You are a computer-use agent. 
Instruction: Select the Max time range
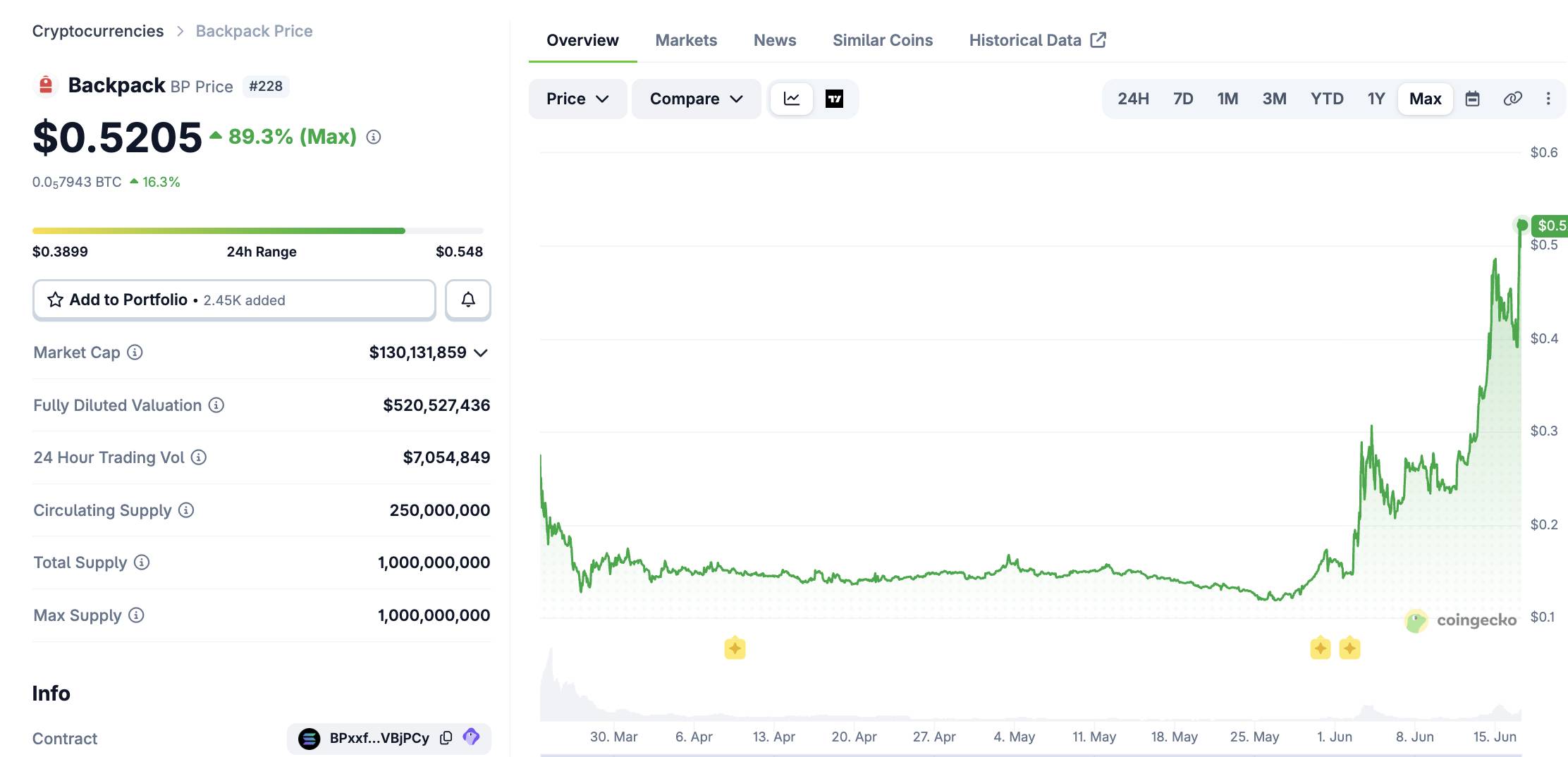coord(1425,99)
